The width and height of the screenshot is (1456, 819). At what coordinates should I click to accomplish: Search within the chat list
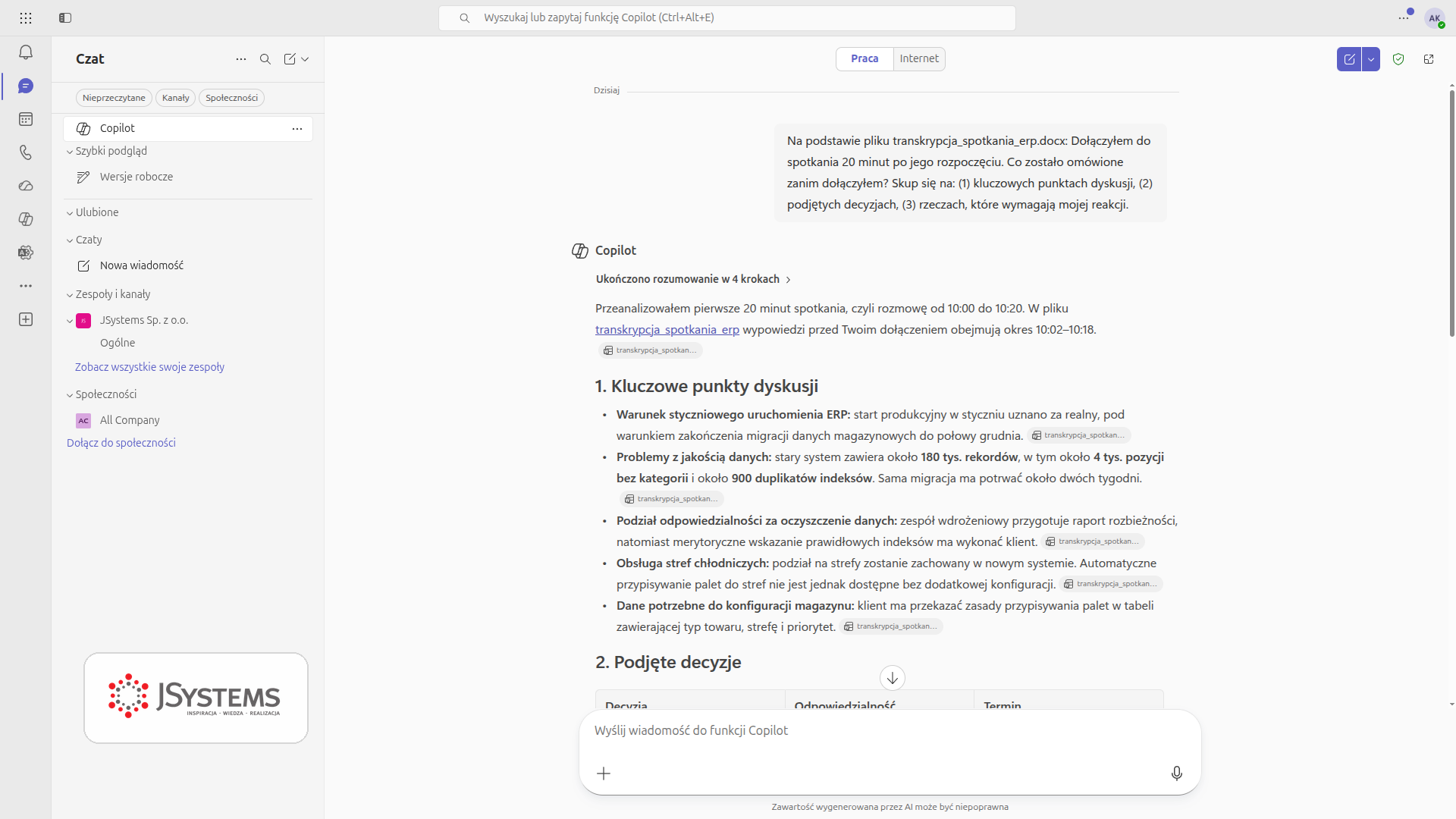coord(265,59)
